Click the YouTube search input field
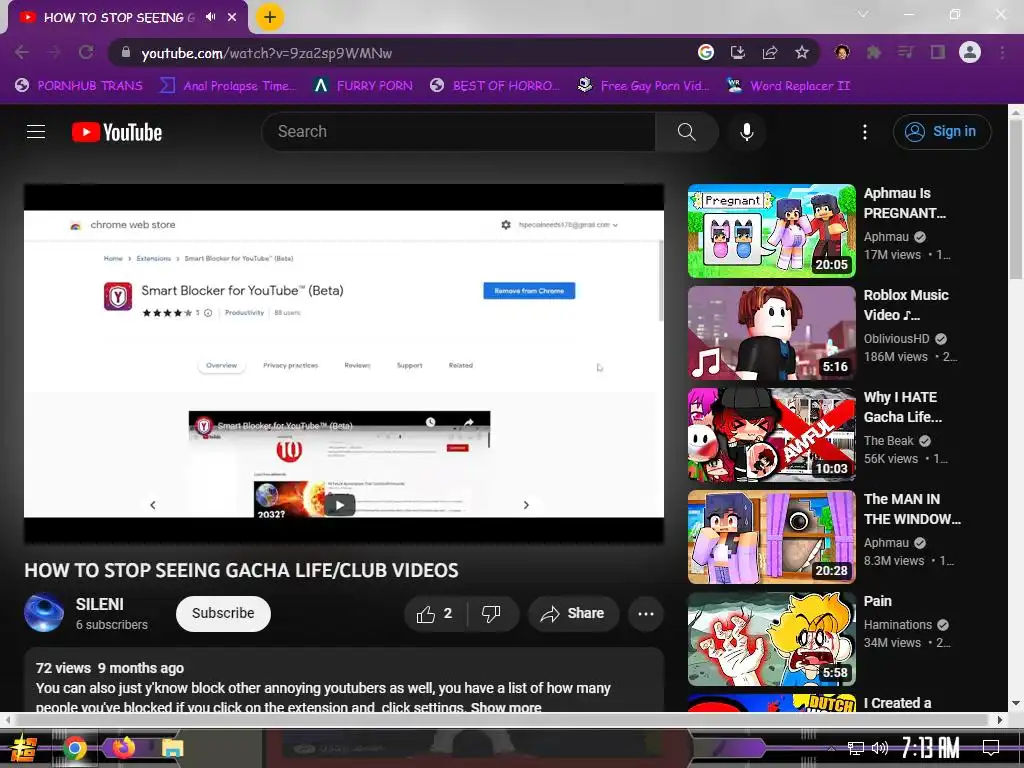The image size is (1024, 768). point(458,132)
